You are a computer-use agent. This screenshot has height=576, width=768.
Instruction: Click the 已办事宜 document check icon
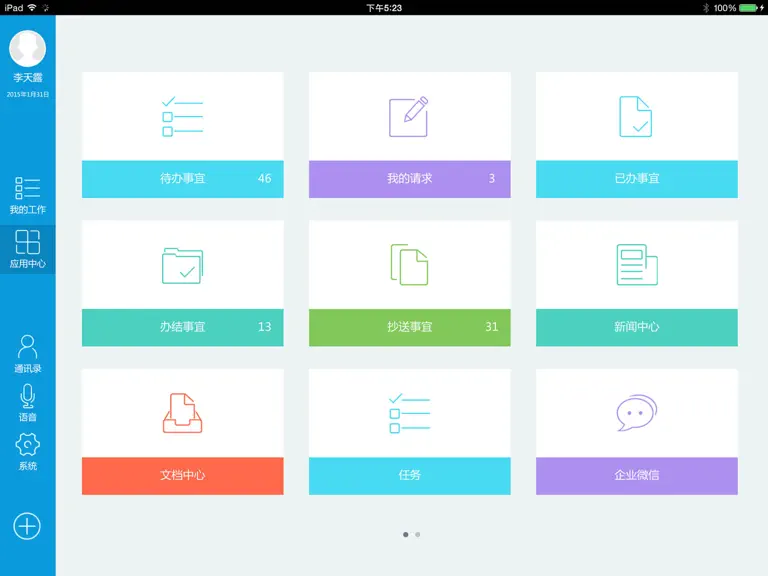click(x=636, y=117)
